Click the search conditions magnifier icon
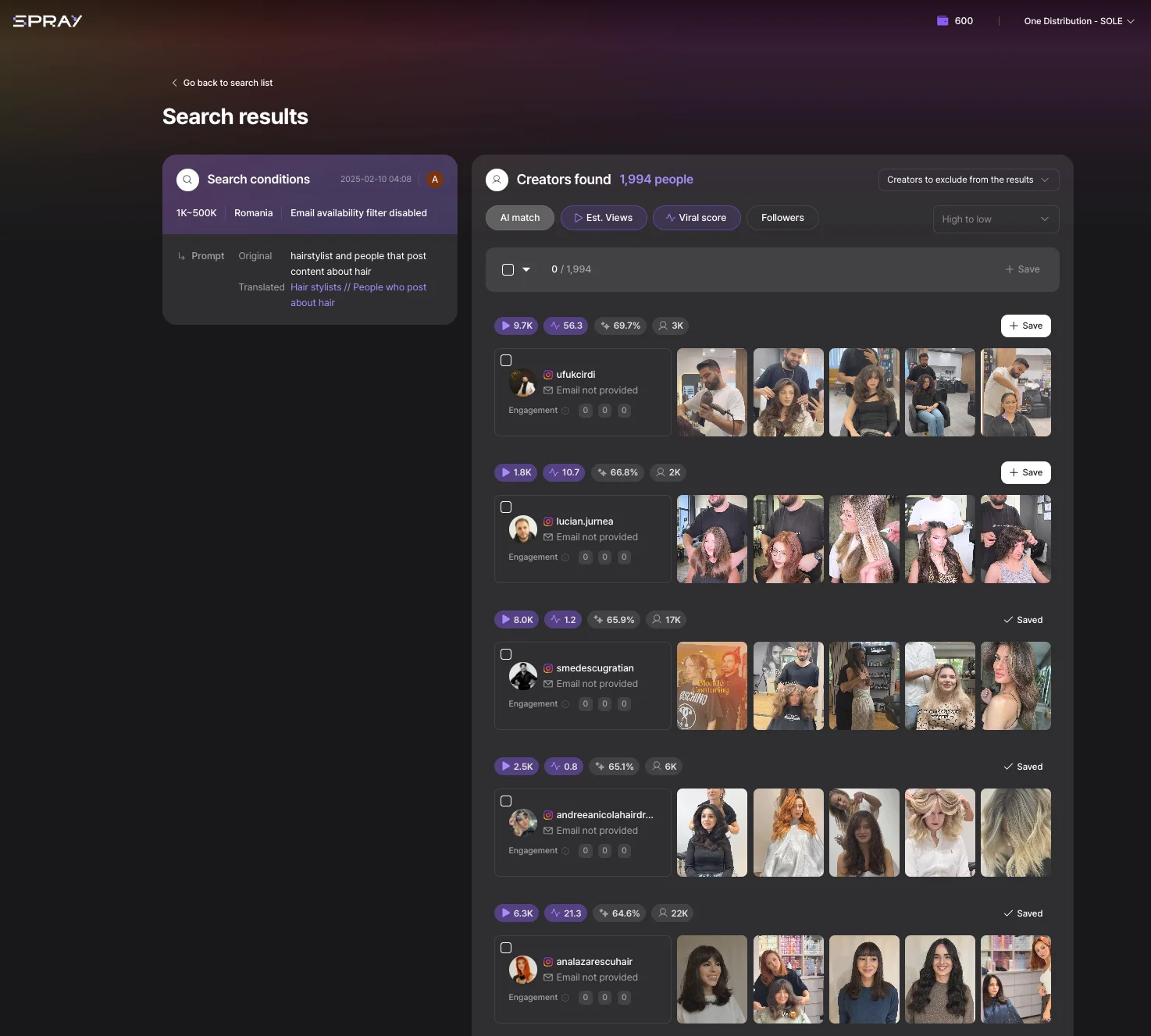This screenshot has width=1151, height=1036. pos(187,180)
